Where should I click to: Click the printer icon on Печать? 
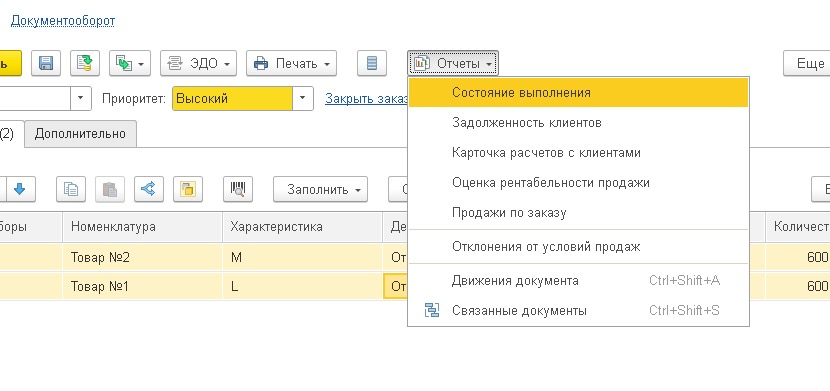pos(261,64)
